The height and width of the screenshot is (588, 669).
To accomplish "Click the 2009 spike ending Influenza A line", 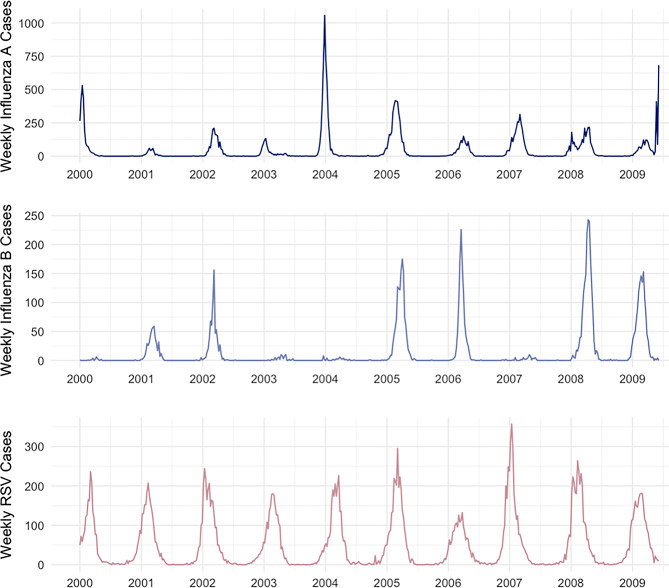I will click(659, 66).
